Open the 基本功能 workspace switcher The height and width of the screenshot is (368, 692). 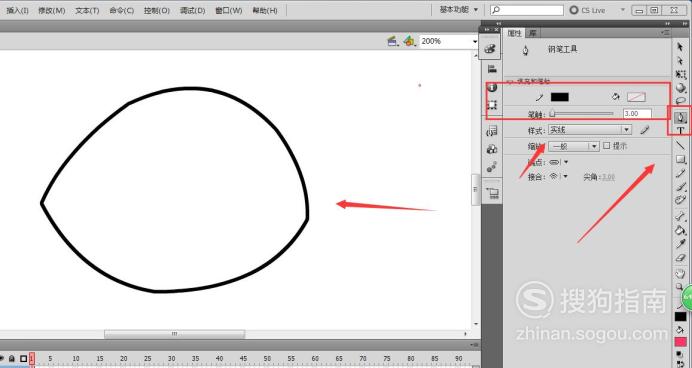coord(459,9)
